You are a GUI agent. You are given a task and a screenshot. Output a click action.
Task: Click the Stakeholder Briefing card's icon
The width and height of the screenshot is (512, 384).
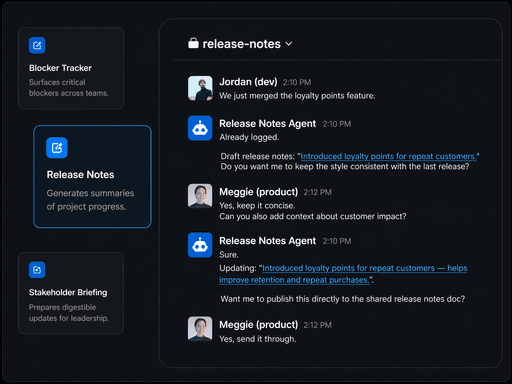tap(37, 270)
